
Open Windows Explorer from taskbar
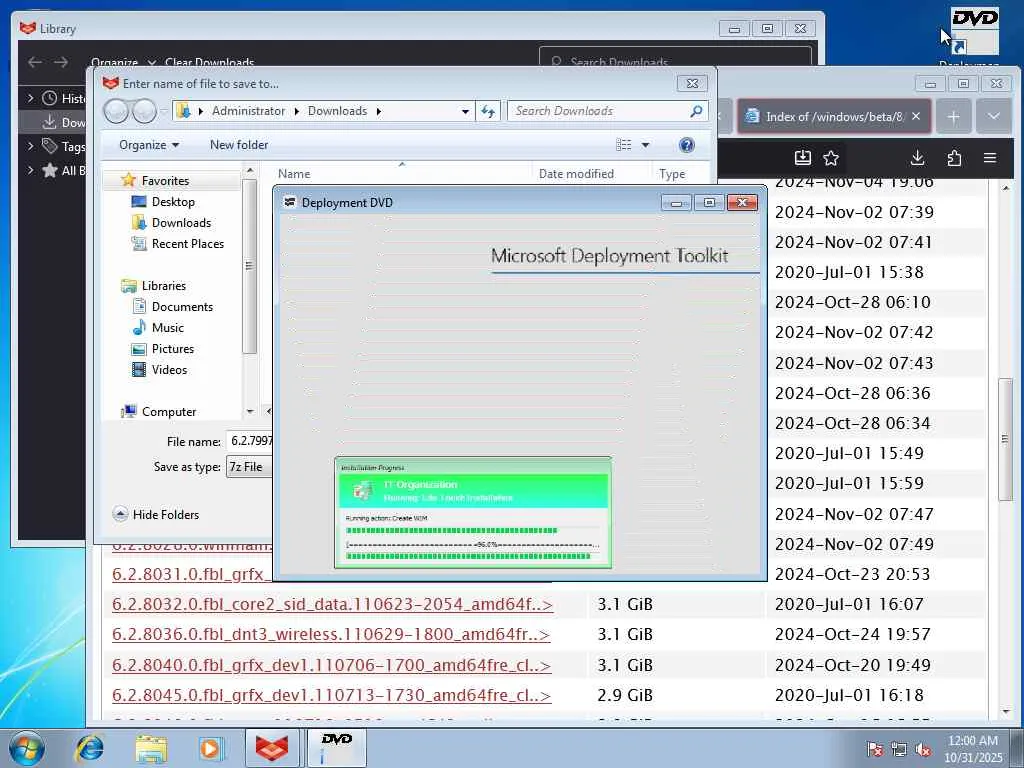point(151,748)
